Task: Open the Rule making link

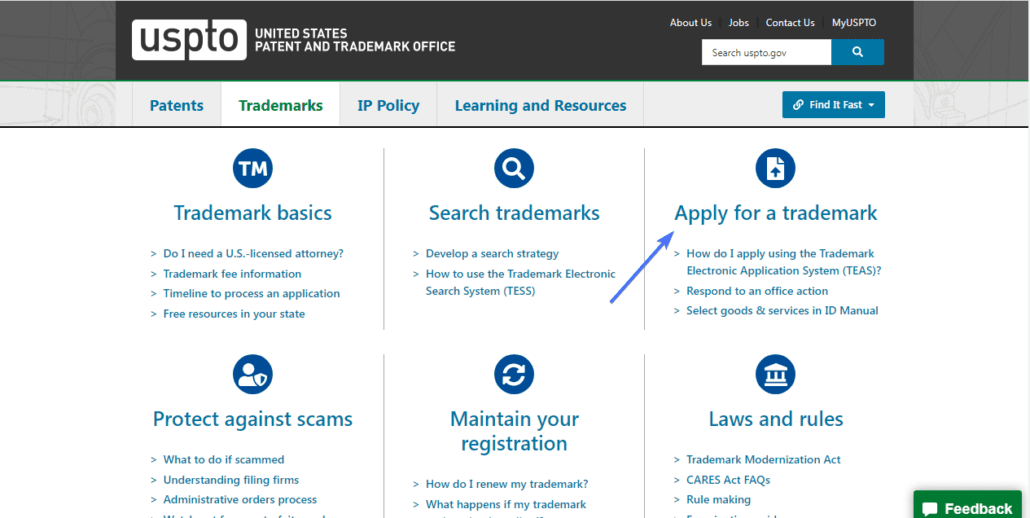Action: (719, 500)
